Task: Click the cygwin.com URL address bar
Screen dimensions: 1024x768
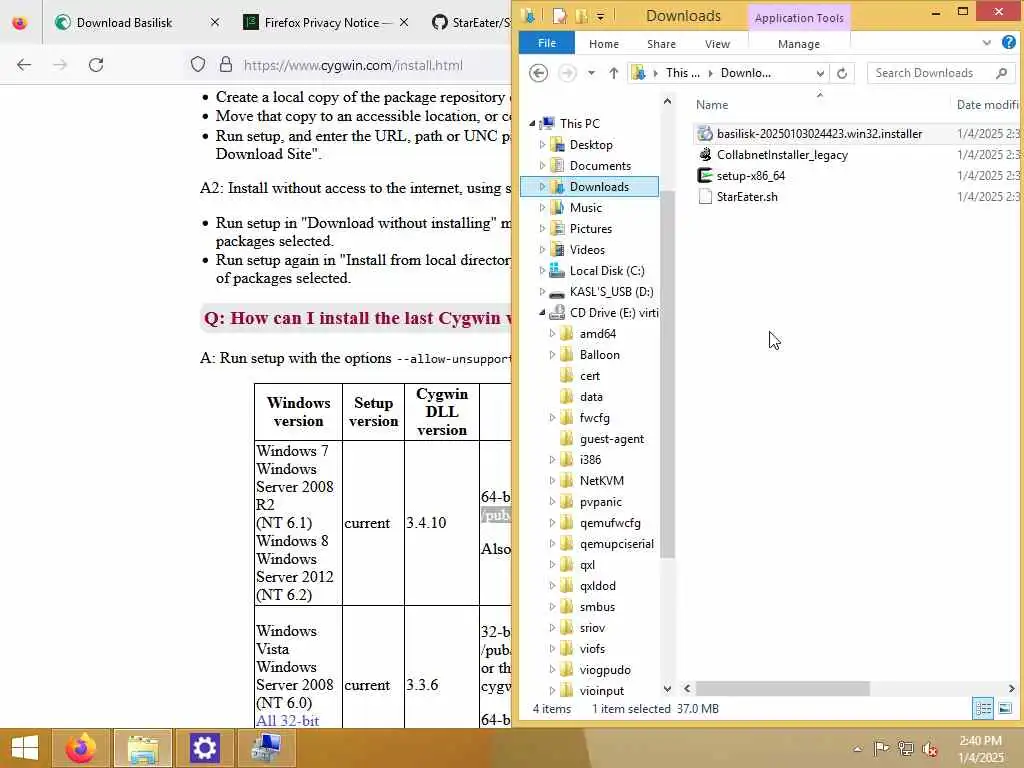Action: point(353,65)
